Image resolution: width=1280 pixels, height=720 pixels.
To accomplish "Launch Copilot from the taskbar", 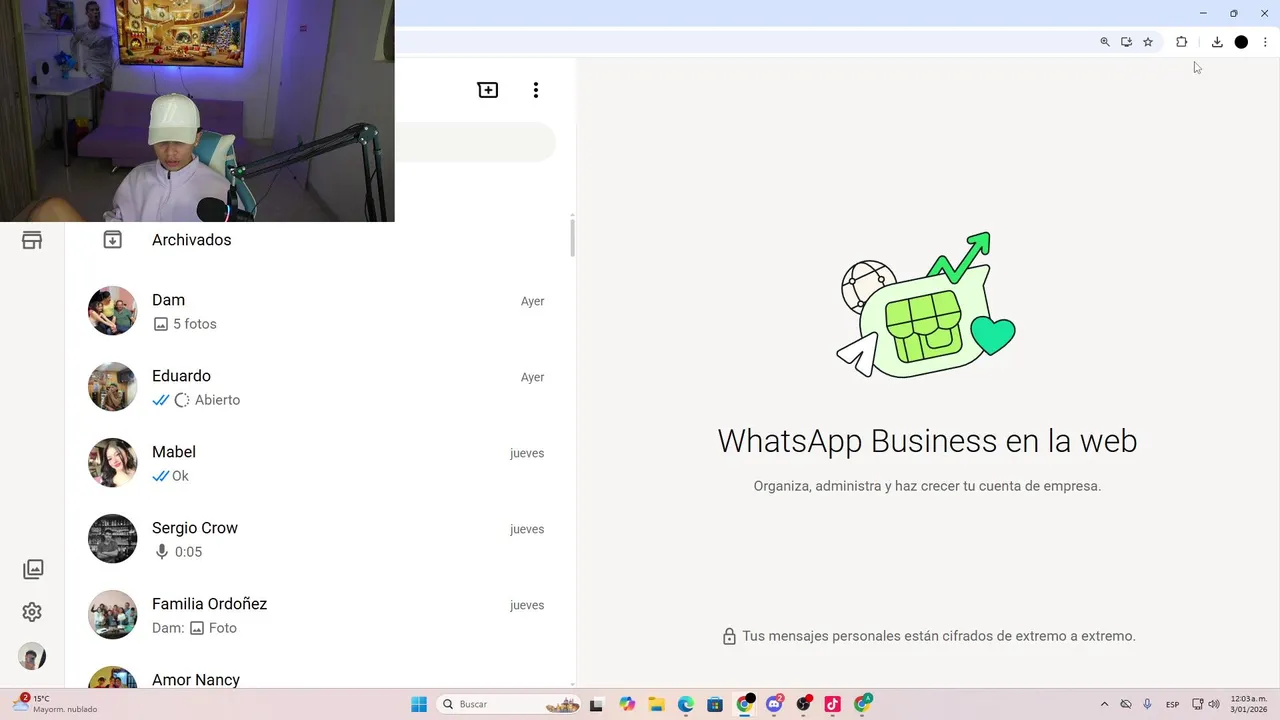I will pos(627,704).
